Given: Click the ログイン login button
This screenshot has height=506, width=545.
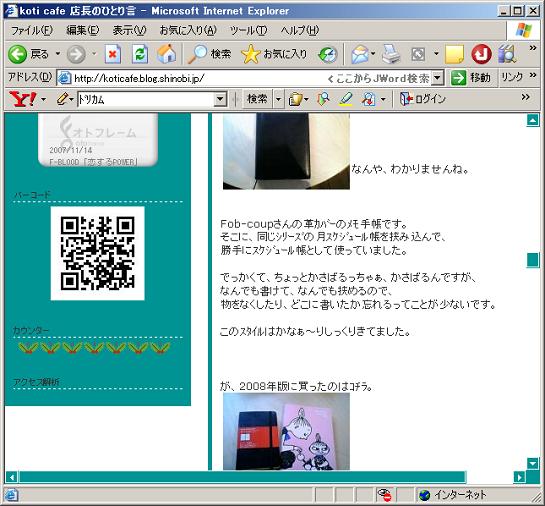Looking at the screenshot, I should tap(423, 99).
